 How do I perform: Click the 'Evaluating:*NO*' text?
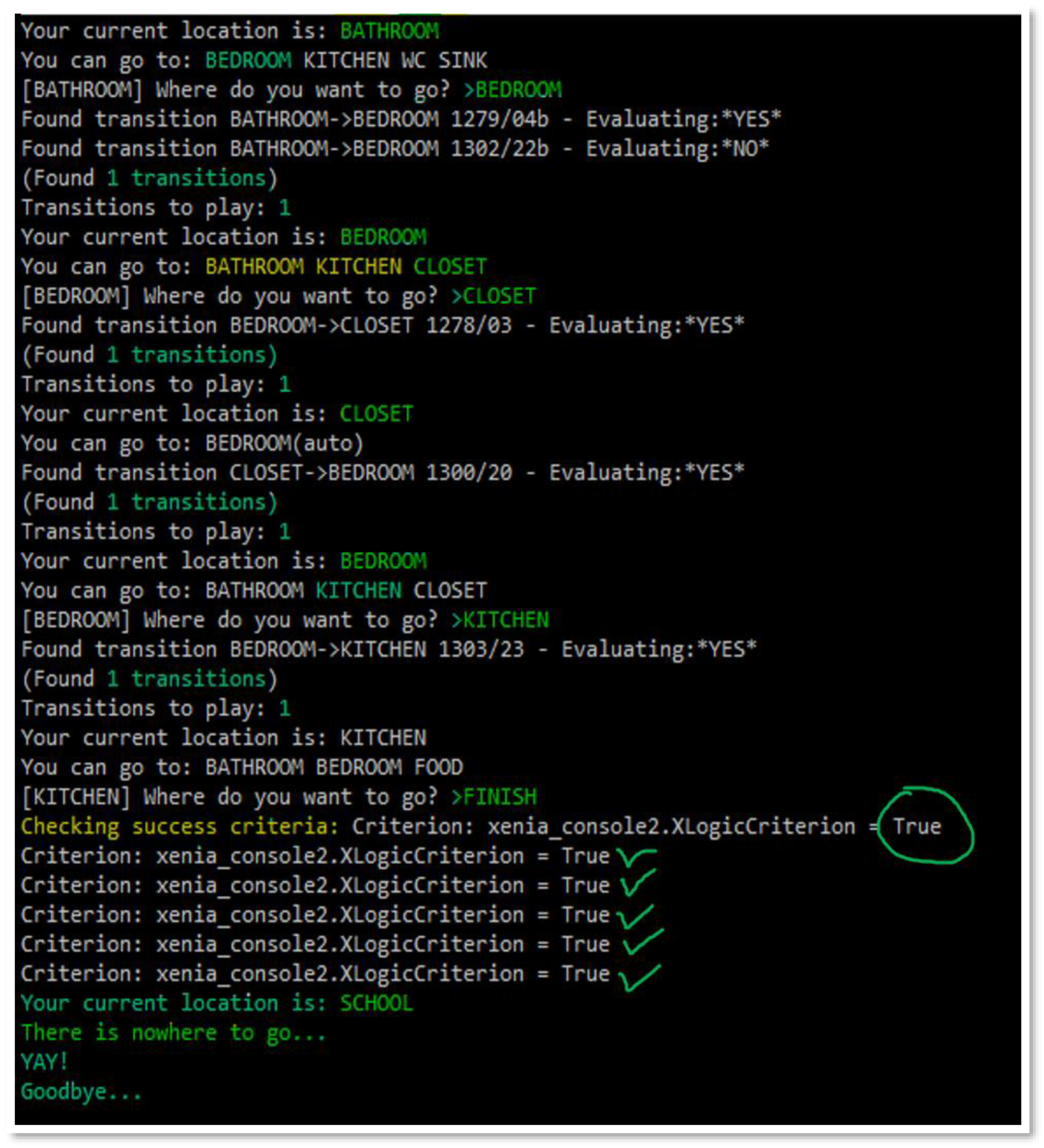click(x=678, y=149)
